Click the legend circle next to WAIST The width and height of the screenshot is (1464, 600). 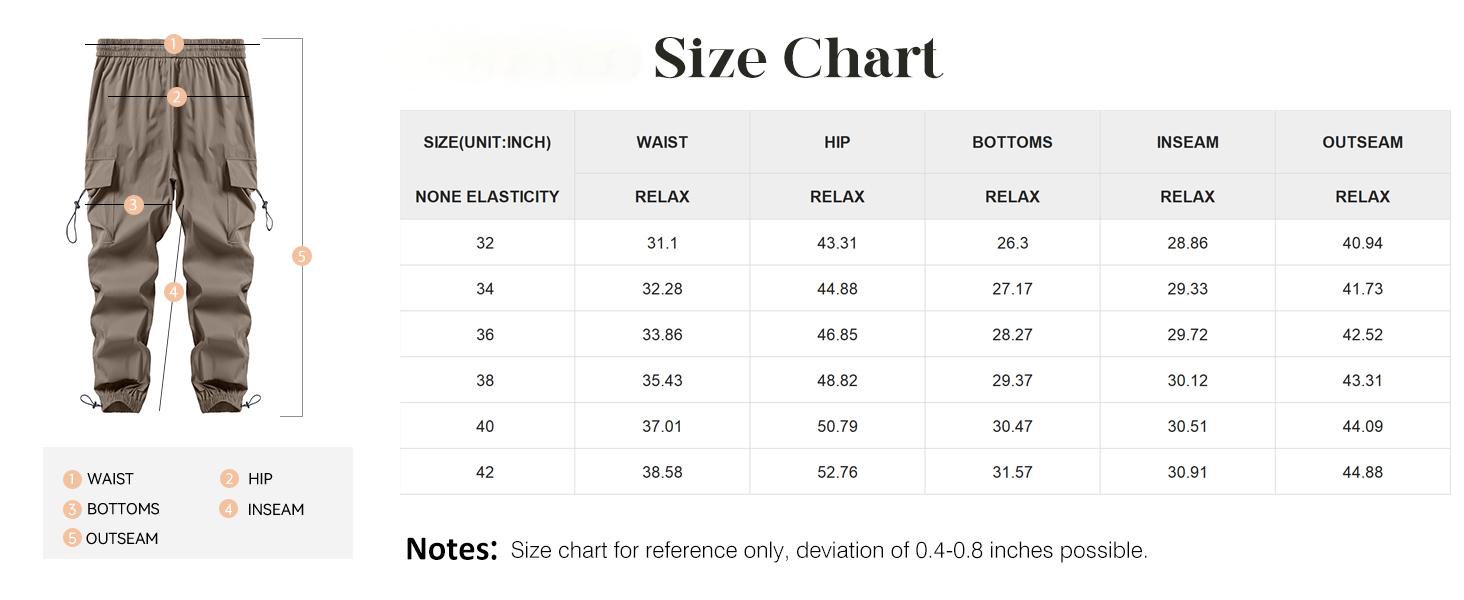tap(72, 479)
